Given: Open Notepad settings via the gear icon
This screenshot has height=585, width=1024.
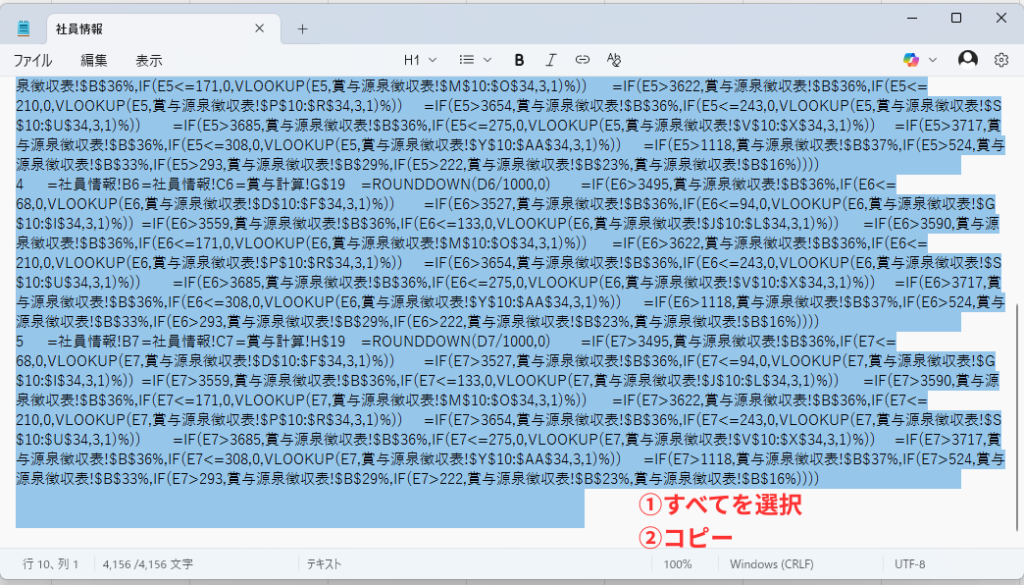Looking at the screenshot, I should [1001, 60].
